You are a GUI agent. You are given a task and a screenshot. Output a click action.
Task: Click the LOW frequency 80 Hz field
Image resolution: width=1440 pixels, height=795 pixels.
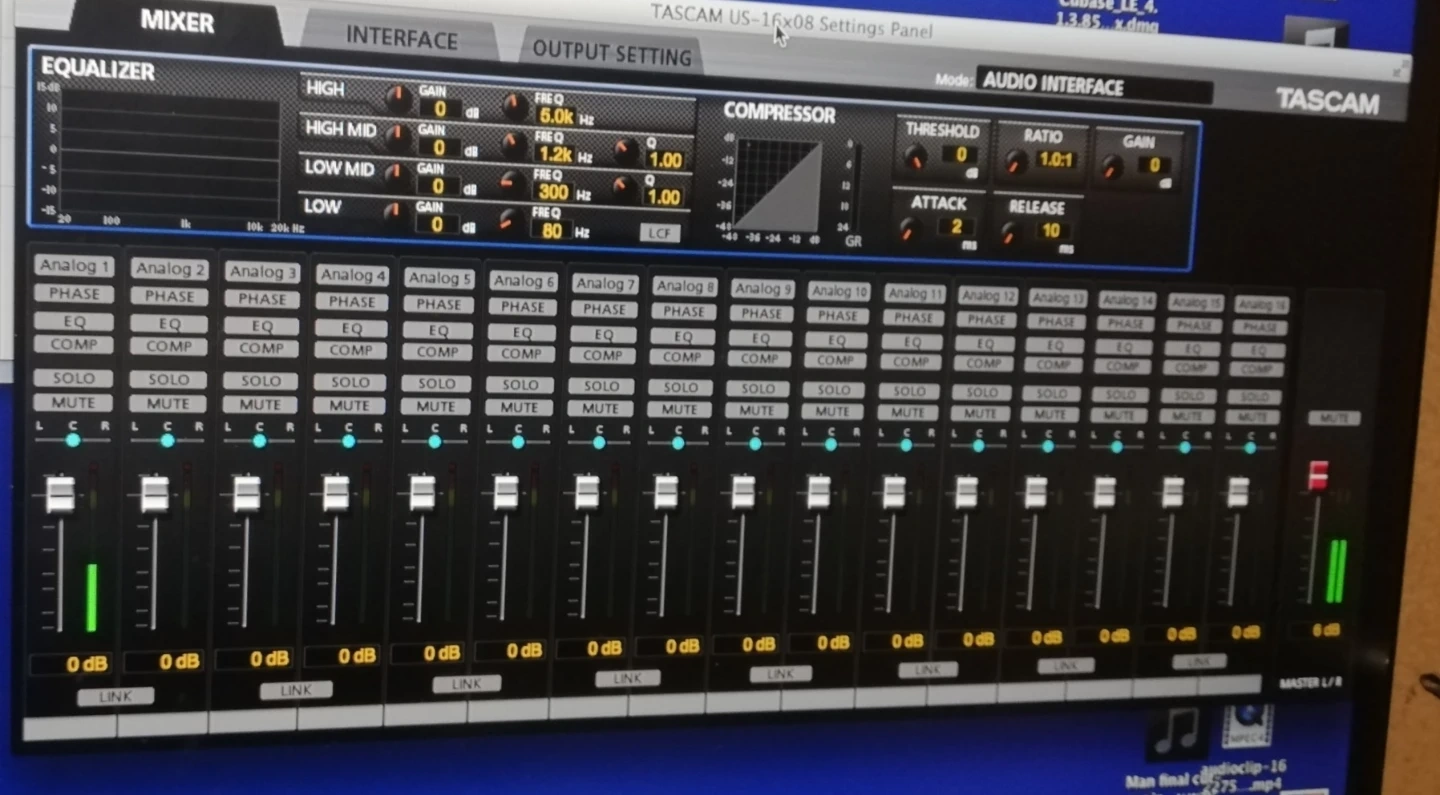pos(551,231)
